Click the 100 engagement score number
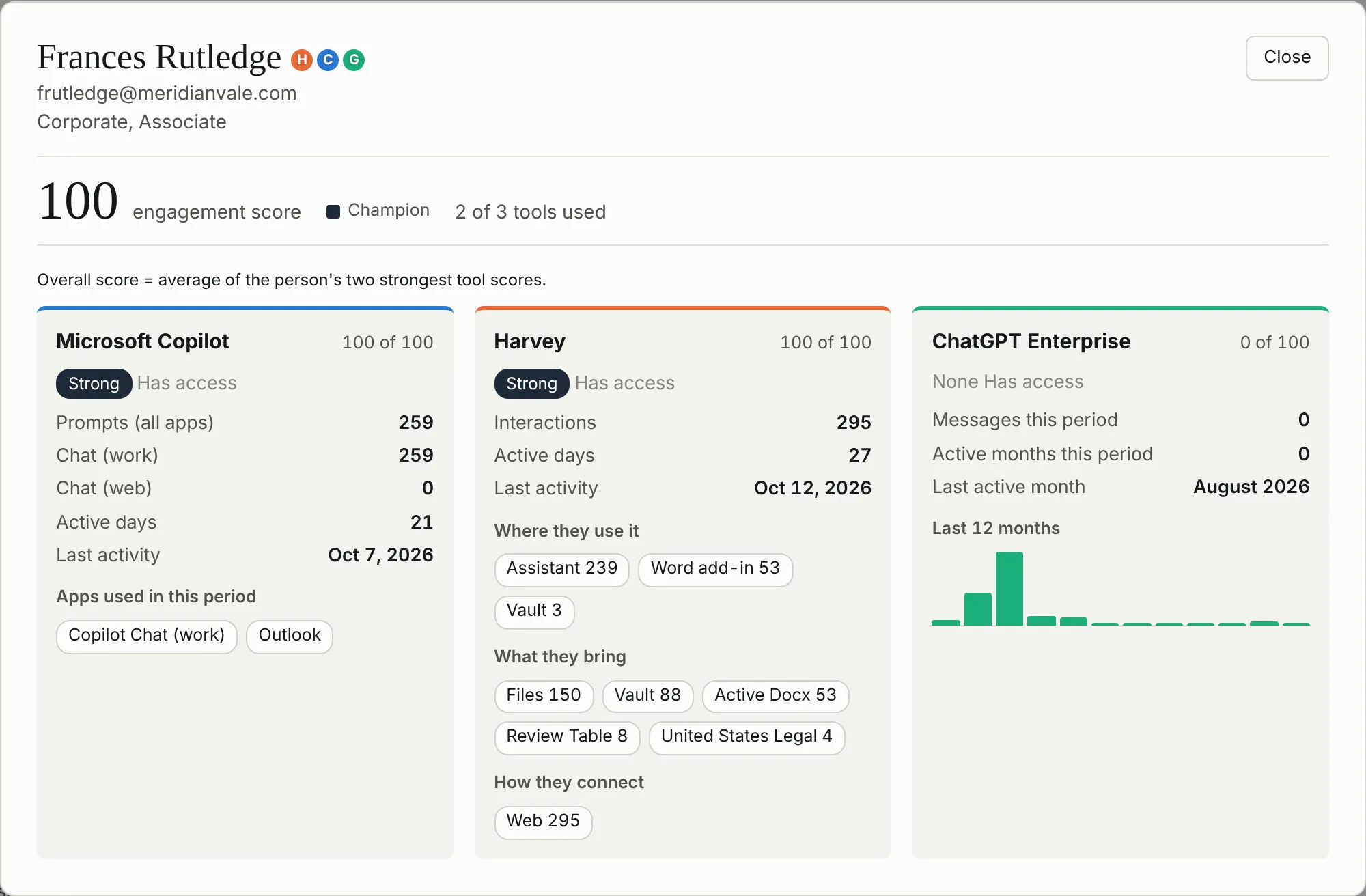 tap(78, 201)
